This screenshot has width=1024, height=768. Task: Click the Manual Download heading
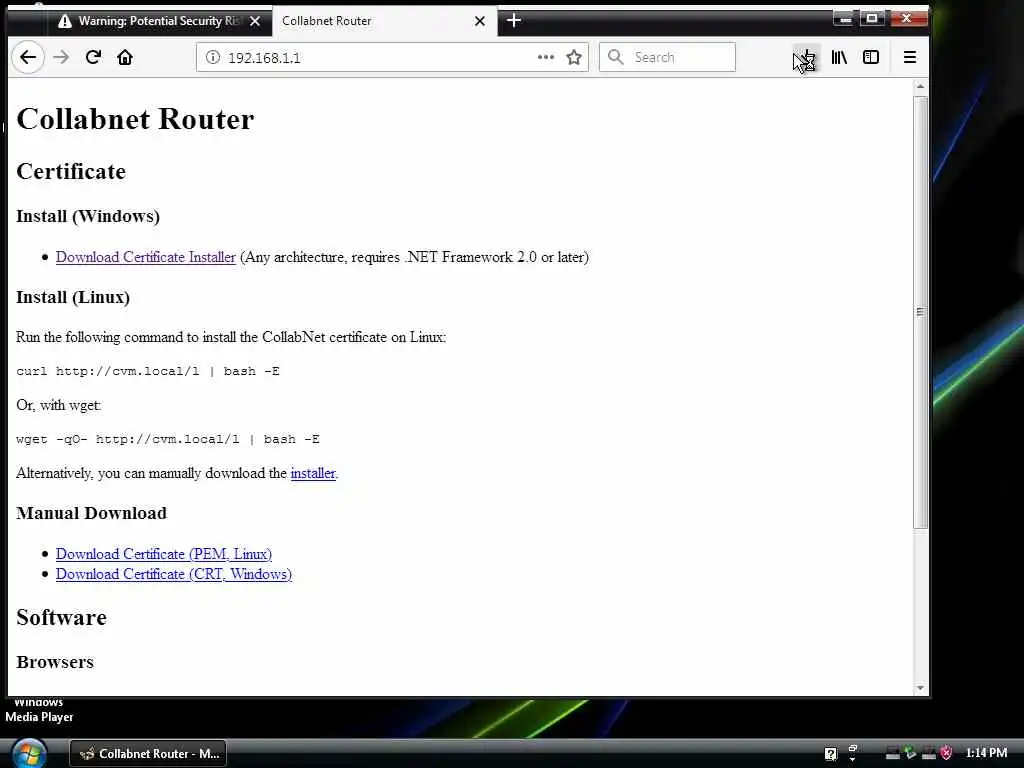[91, 513]
